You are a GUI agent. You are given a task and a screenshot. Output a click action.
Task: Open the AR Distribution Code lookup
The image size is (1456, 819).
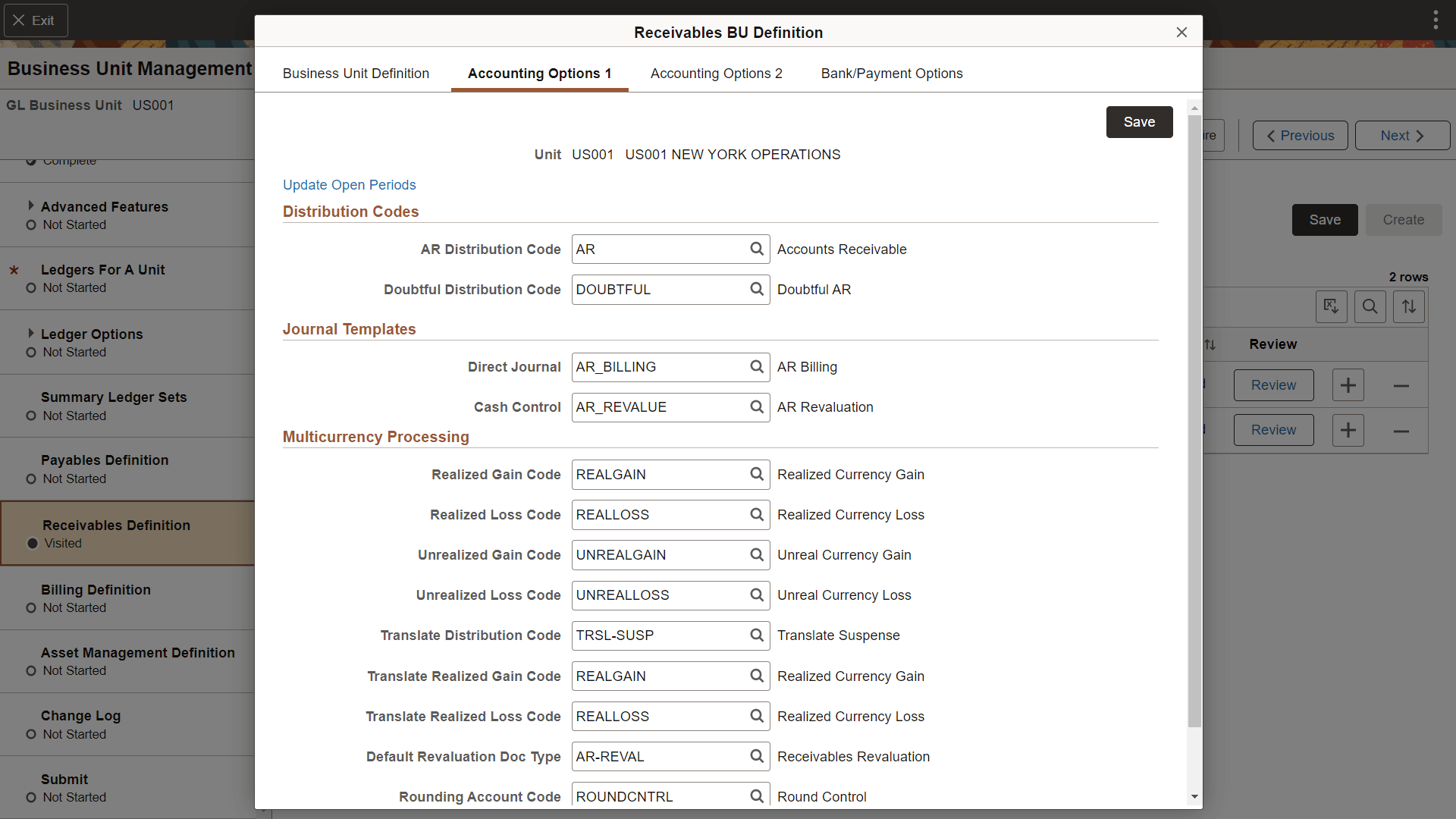(756, 249)
